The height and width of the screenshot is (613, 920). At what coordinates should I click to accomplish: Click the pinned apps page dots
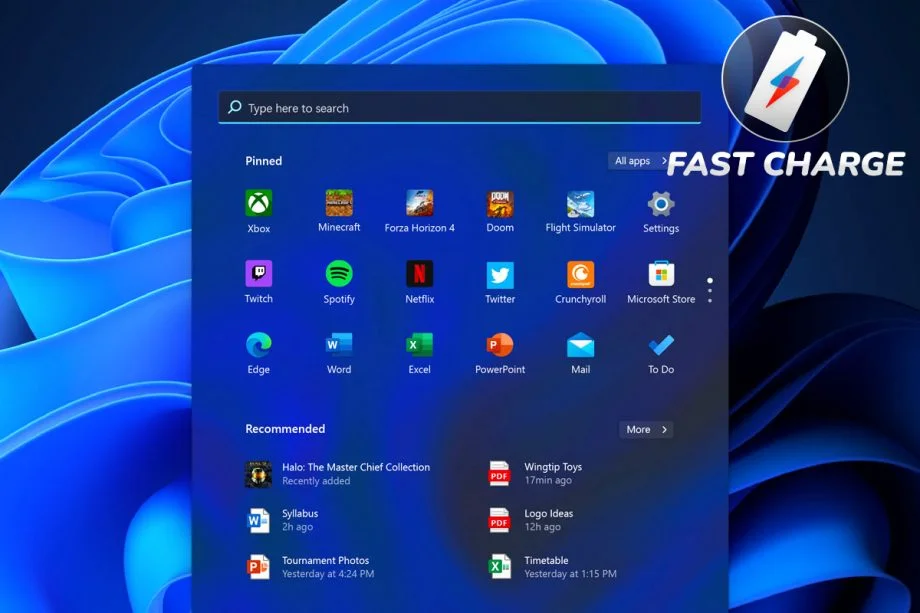click(710, 290)
